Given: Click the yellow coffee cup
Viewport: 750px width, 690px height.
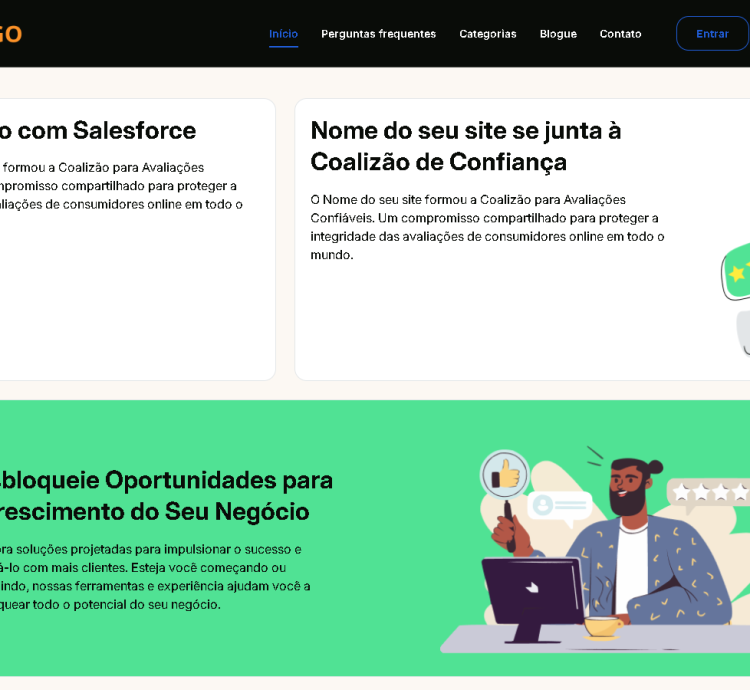Looking at the screenshot, I should coord(602,627).
